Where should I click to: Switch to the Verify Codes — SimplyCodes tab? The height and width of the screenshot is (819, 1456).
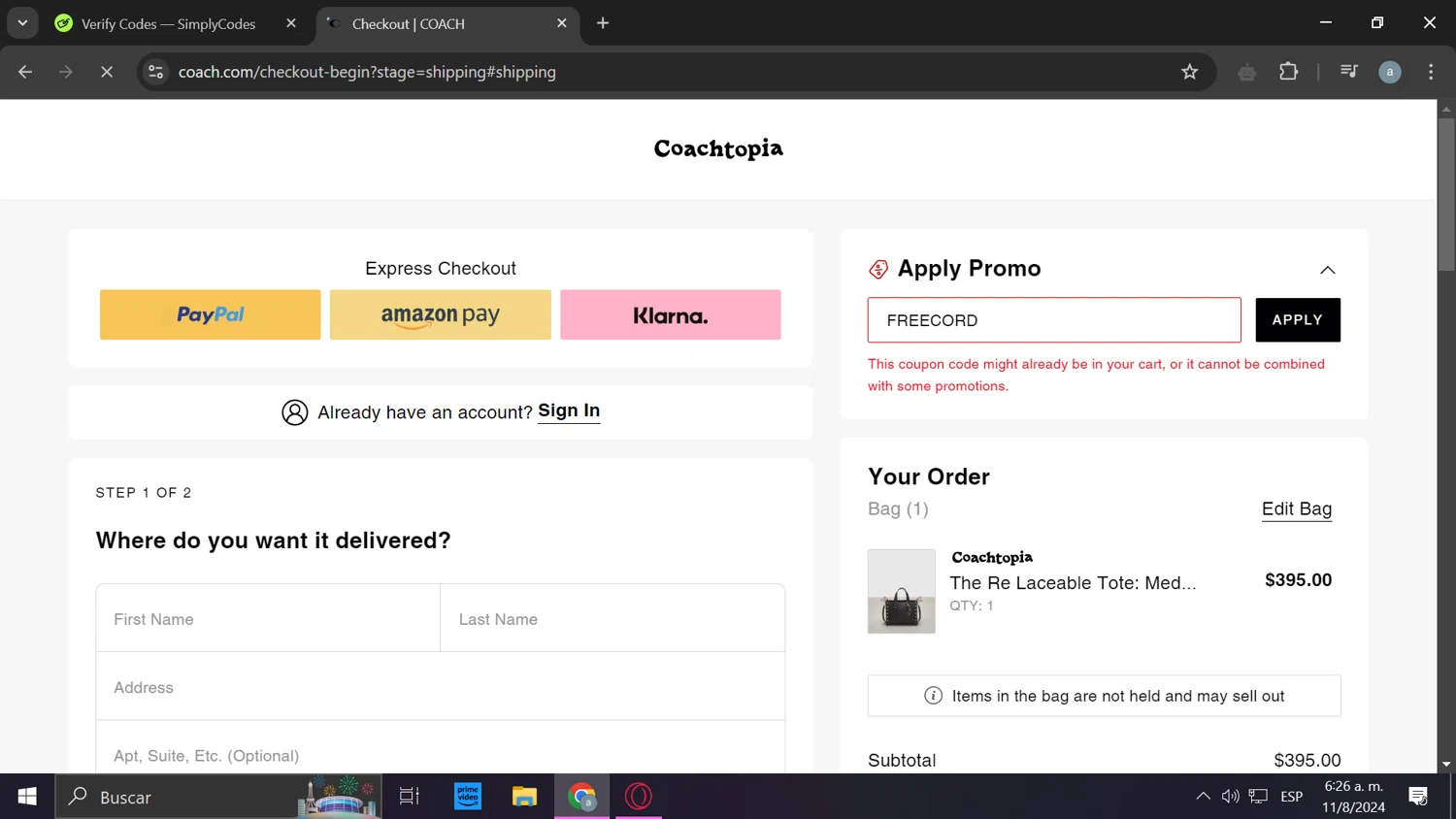167,23
